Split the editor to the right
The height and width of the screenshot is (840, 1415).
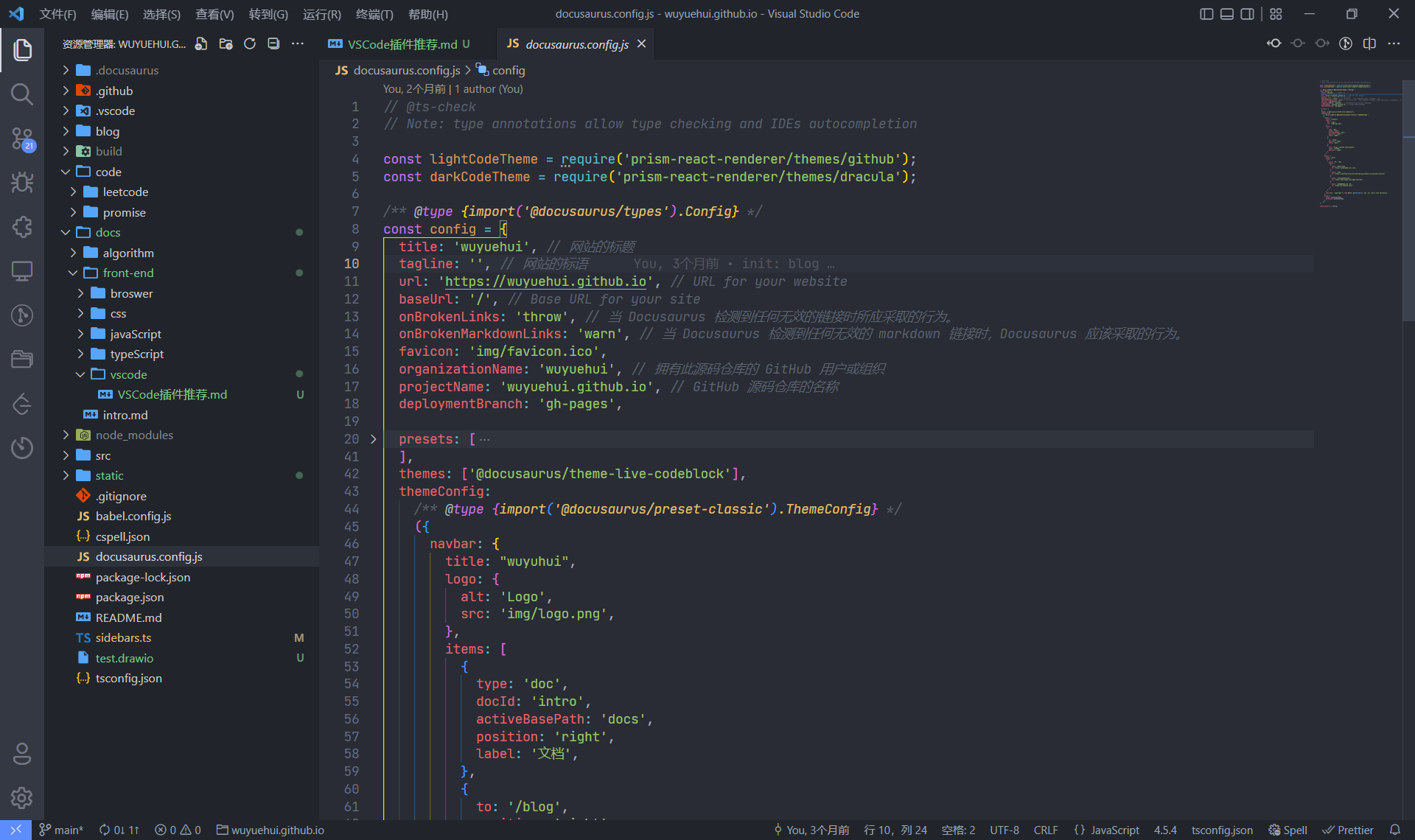pos(1369,43)
